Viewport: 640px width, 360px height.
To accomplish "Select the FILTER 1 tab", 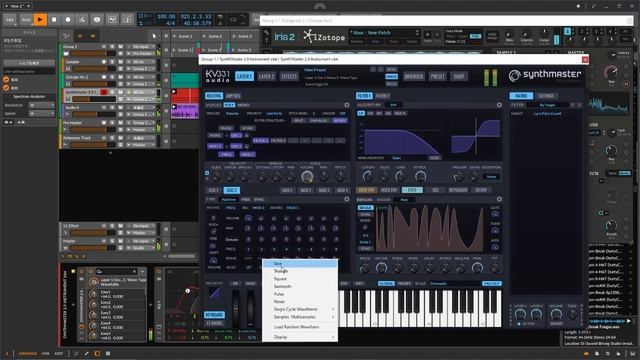I will 364,96.
